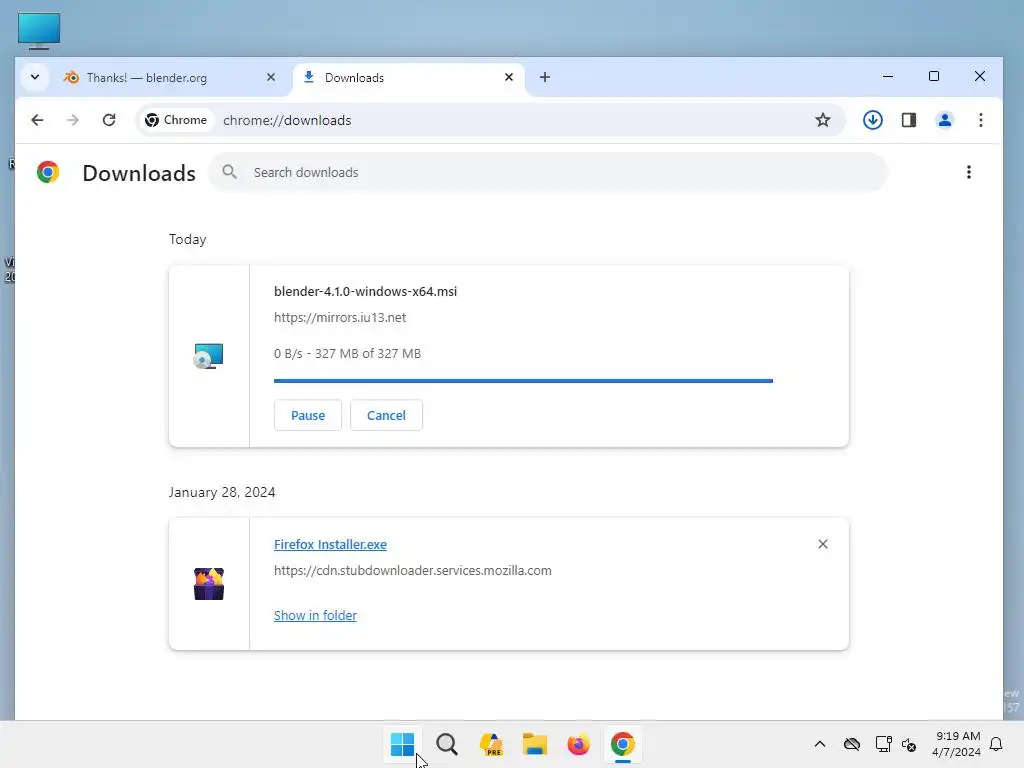The width and height of the screenshot is (1024, 768).
Task: Open Chrome's three-dot main menu
Action: [x=980, y=120]
